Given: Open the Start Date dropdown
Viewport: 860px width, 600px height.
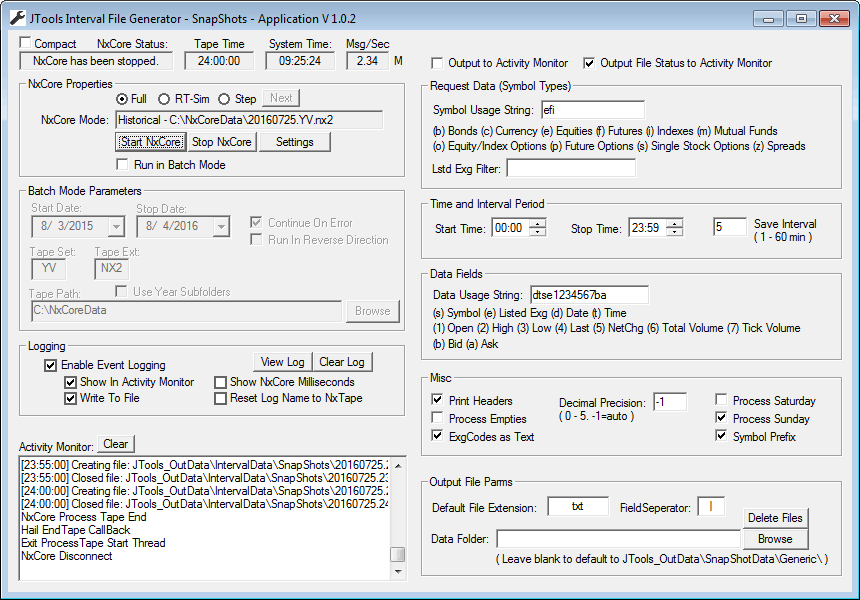Looking at the screenshot, I should pyautogui.click(x=117, y=227).
